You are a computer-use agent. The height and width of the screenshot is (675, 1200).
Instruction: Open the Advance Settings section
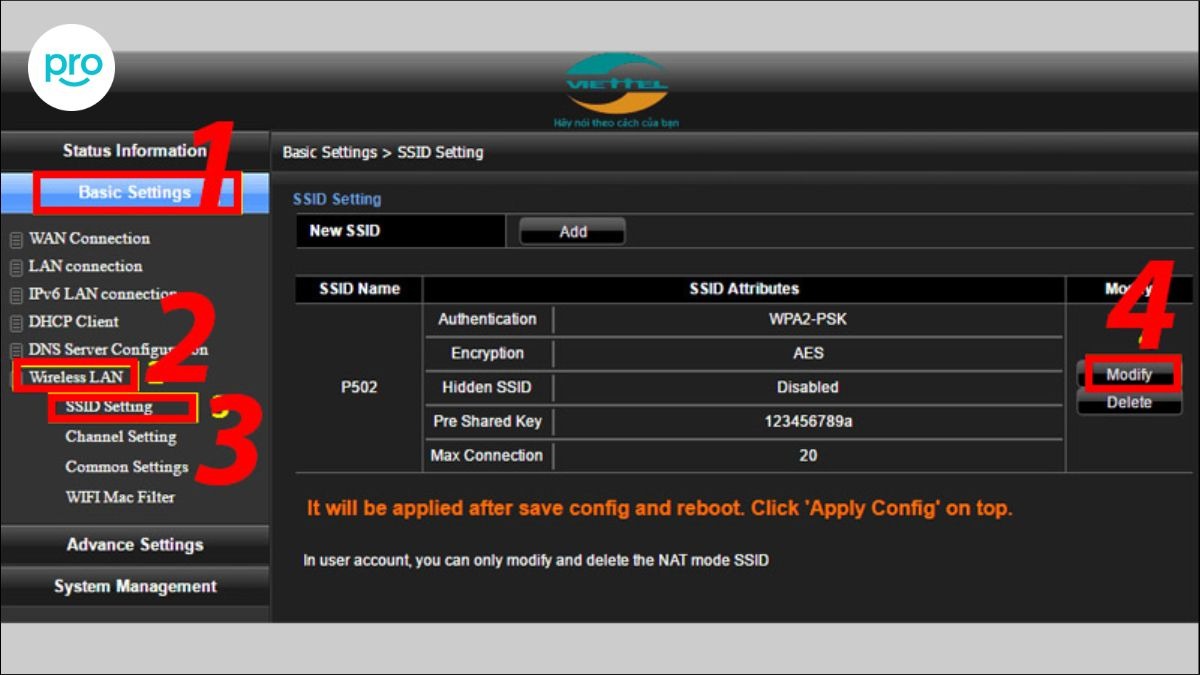(134, 545)
